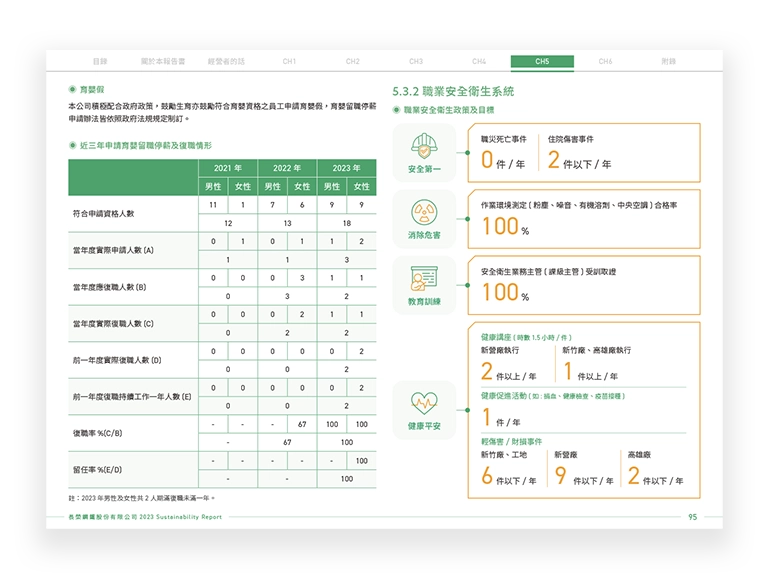The width and height of the screenshot is (768, 579).
Task: Open the 目錄 tab
Action: [100, 61]
